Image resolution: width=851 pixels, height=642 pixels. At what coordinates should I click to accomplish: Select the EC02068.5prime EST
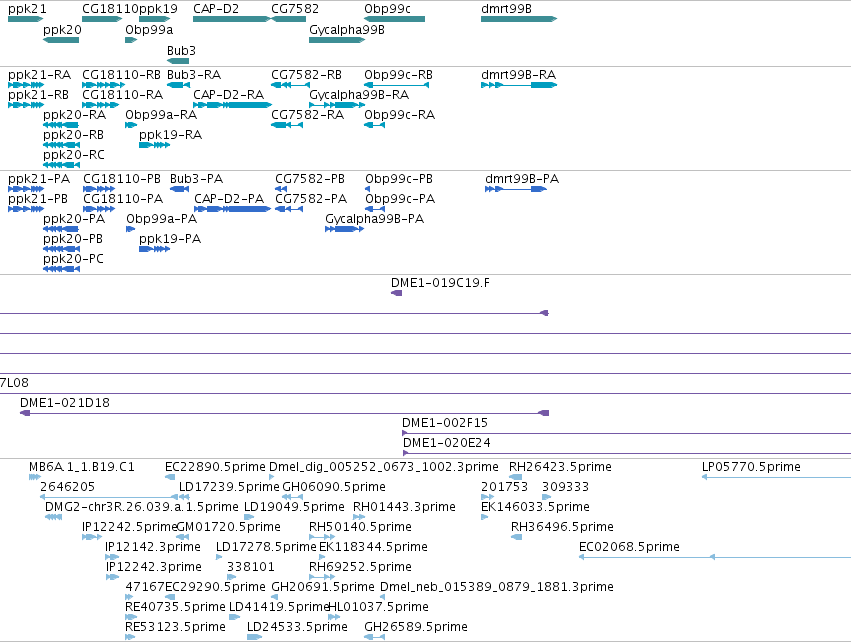coord(715,557)
